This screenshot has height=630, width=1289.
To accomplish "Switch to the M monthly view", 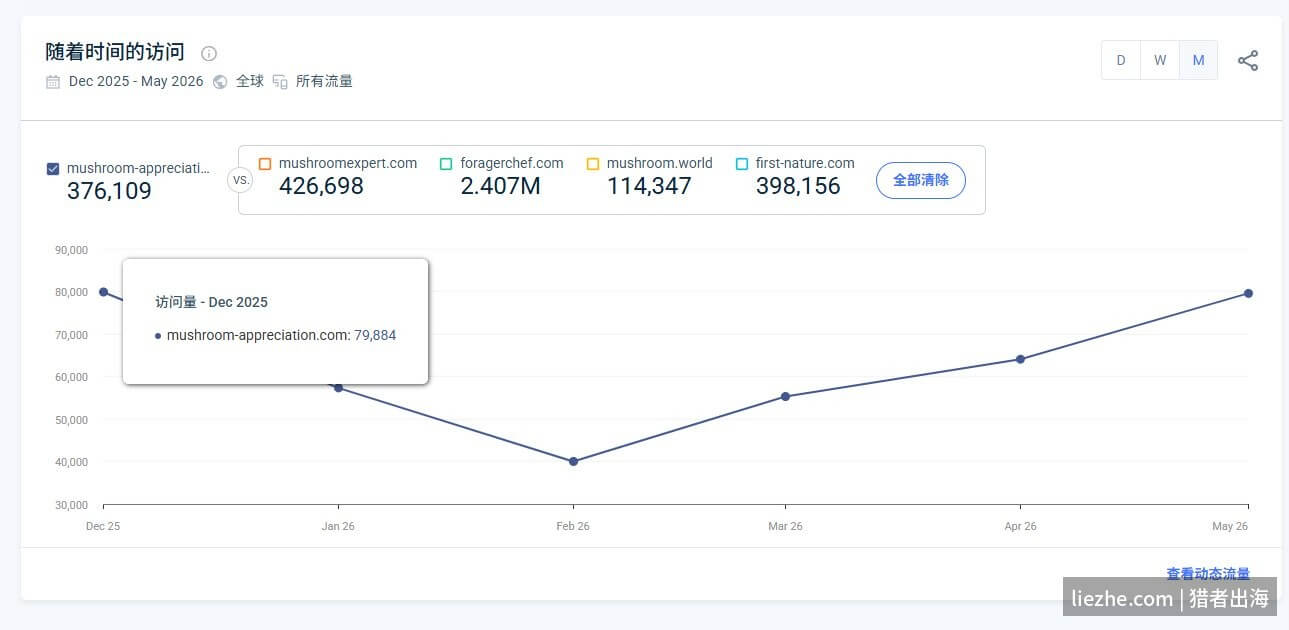I will [x=1198, y=60].
